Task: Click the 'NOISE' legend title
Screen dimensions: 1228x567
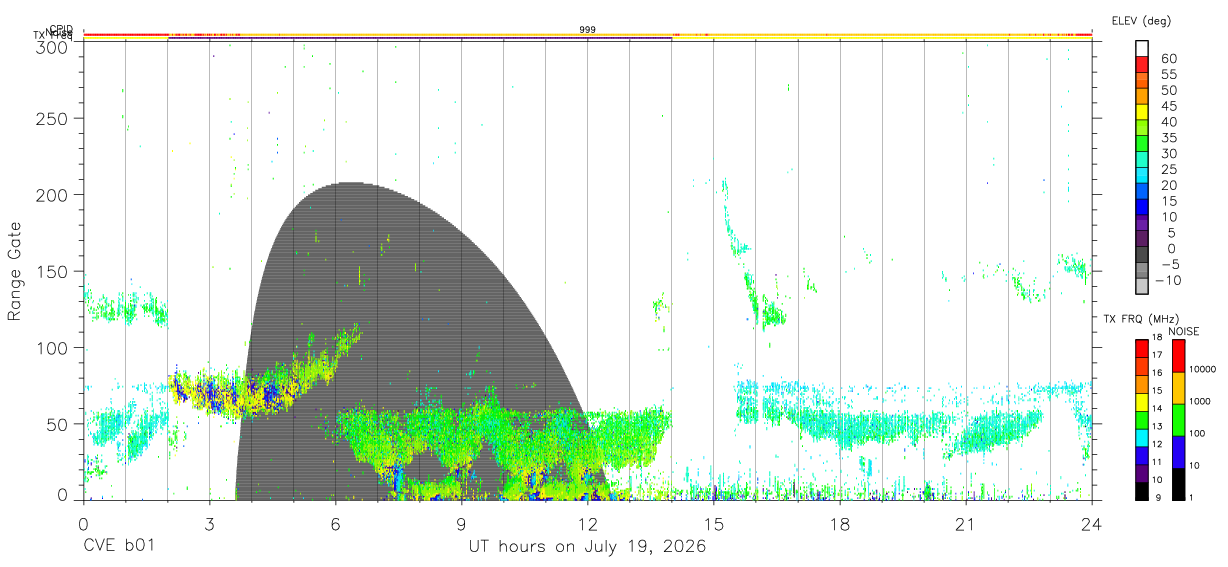Action: [1183, 331]
